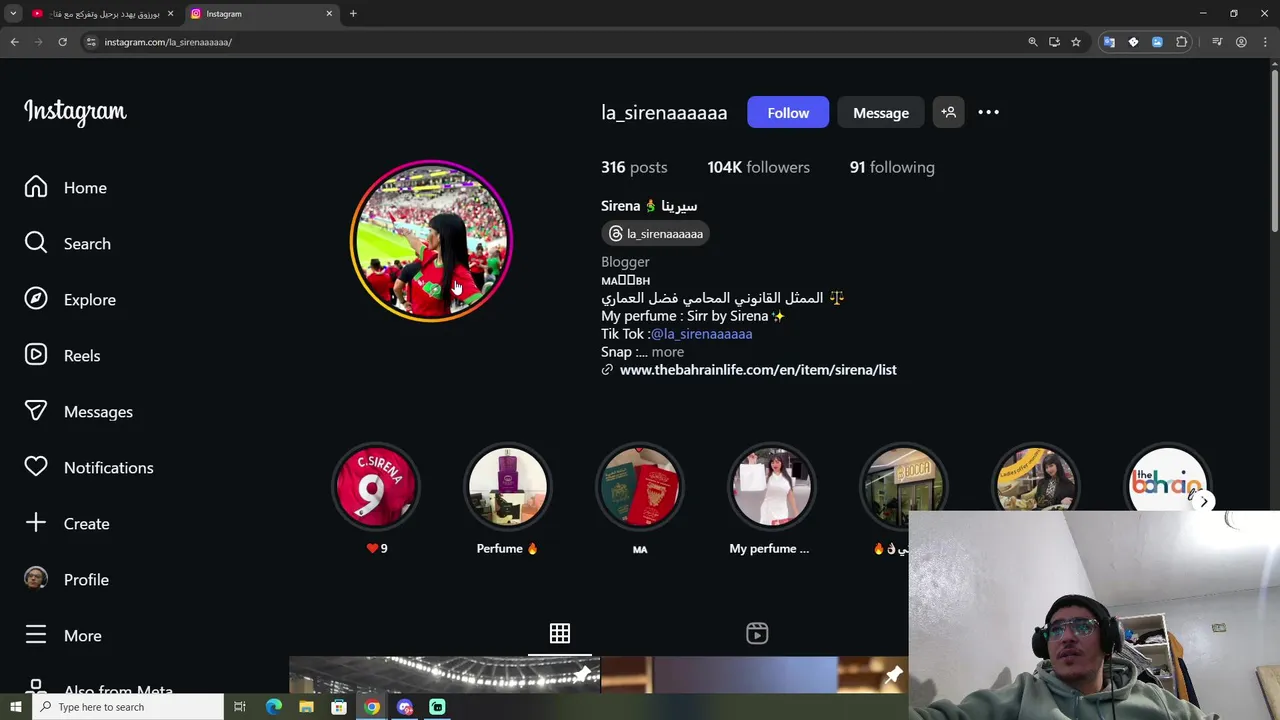This screenshot has height=720, width=1280.
Task: Go back in browser
Action: click(x=14, y=42)
